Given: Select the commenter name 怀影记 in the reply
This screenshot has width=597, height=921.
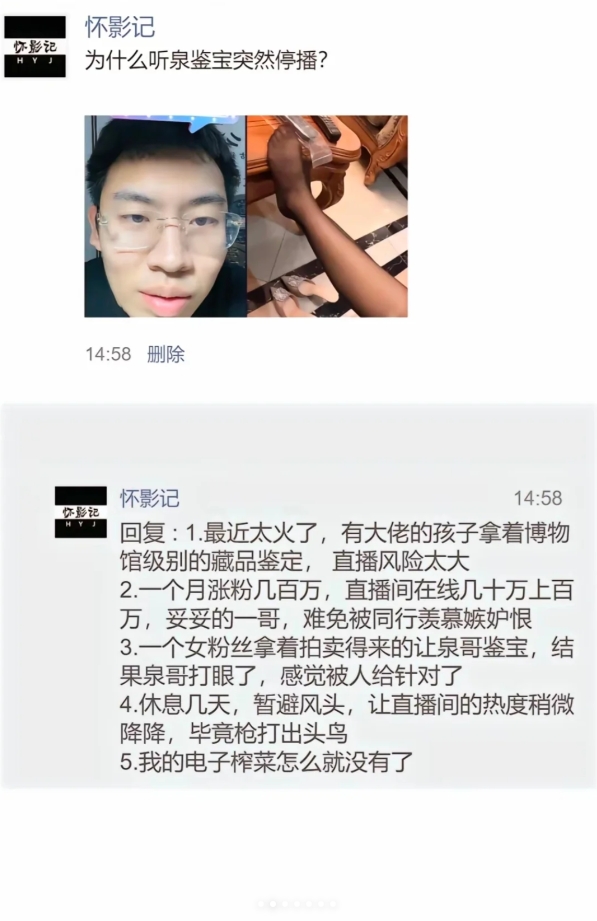Looking at the screenshot, I should coord(150,498).
